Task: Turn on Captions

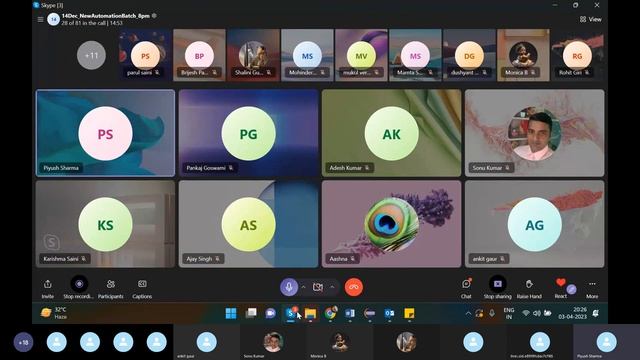Action: coord(142,288)
